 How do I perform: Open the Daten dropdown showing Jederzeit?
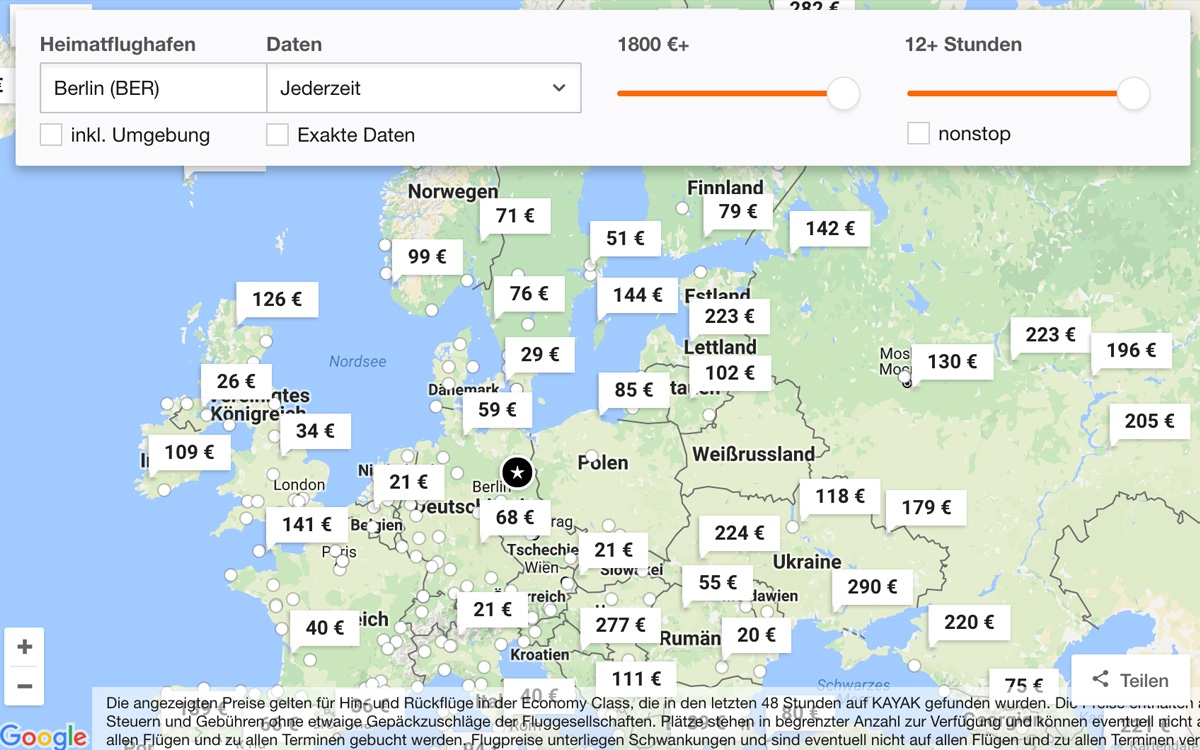(423, 88)
